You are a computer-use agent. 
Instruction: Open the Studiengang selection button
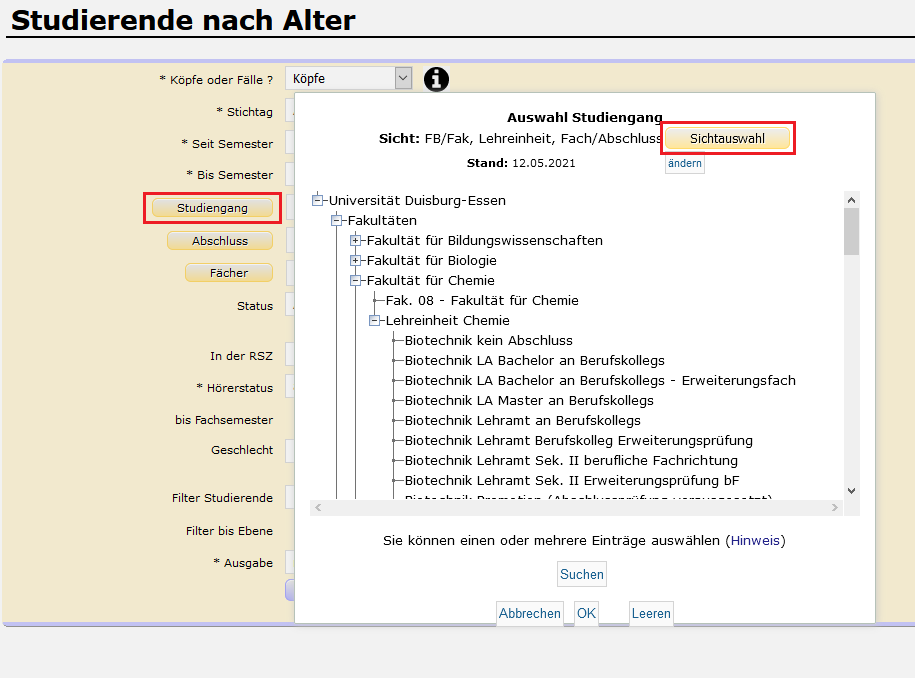point(211,208)
